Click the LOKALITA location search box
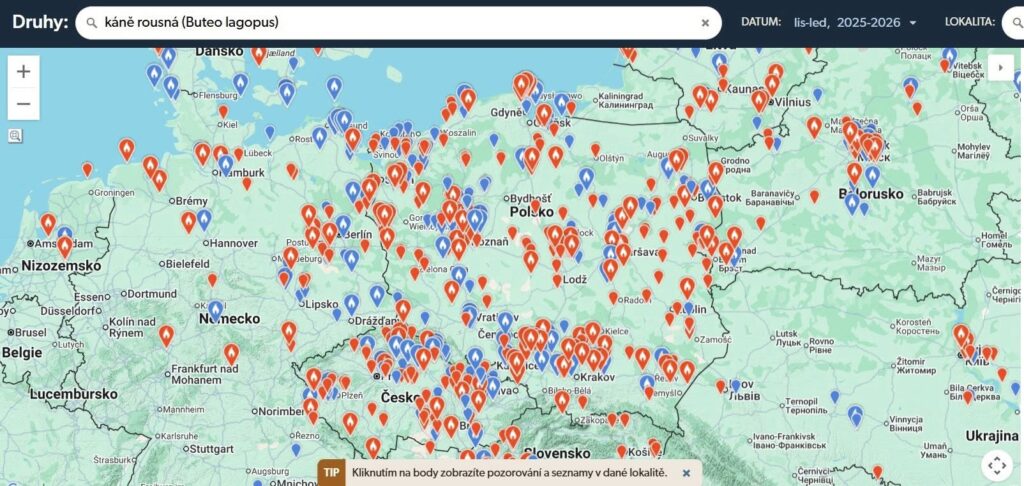This screenshot has height=486, width=1024. pyautogui.click(x=1012, y=22)
